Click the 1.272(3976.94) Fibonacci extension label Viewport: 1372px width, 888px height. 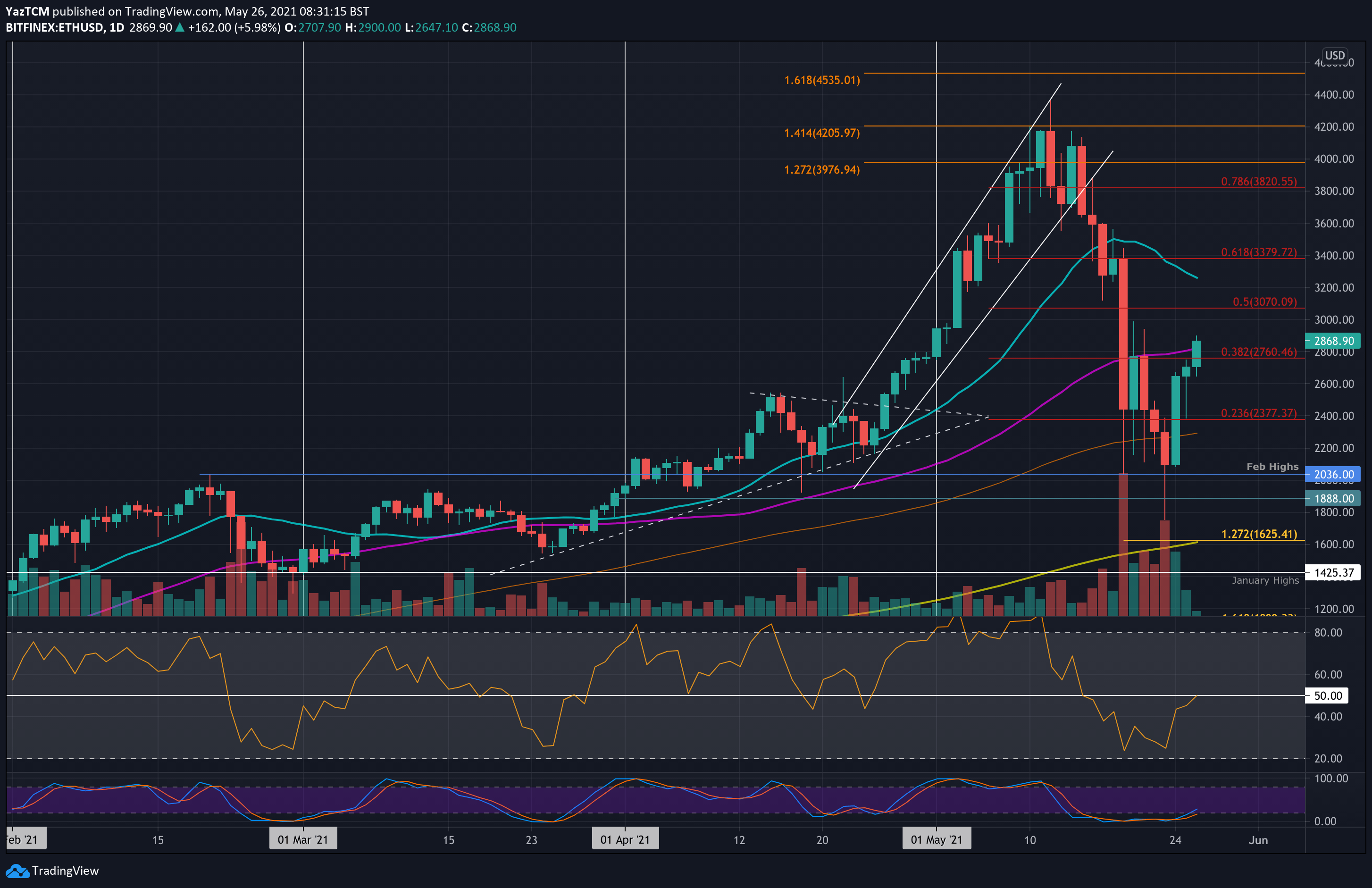[821, 170]
